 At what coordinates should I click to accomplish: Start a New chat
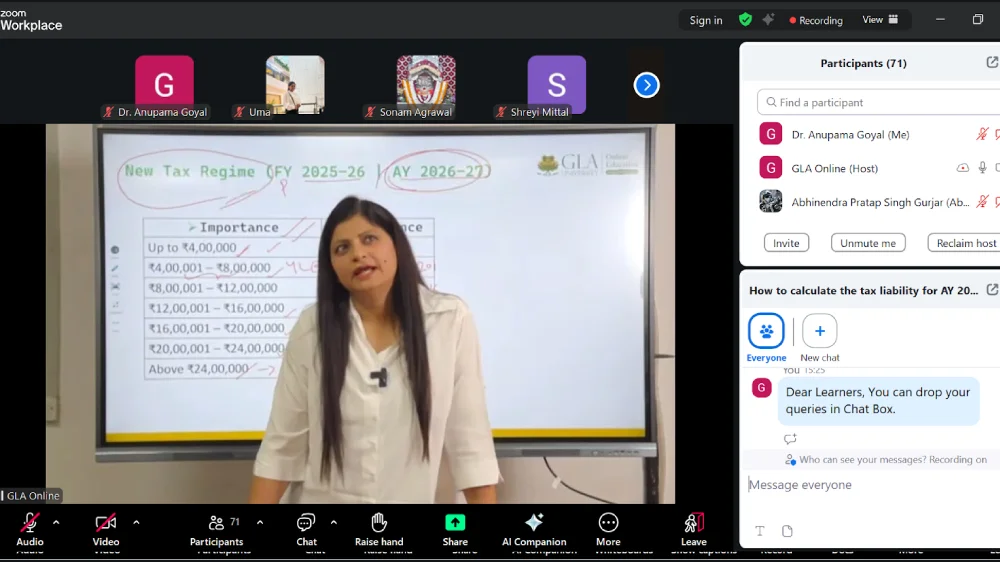819,331
